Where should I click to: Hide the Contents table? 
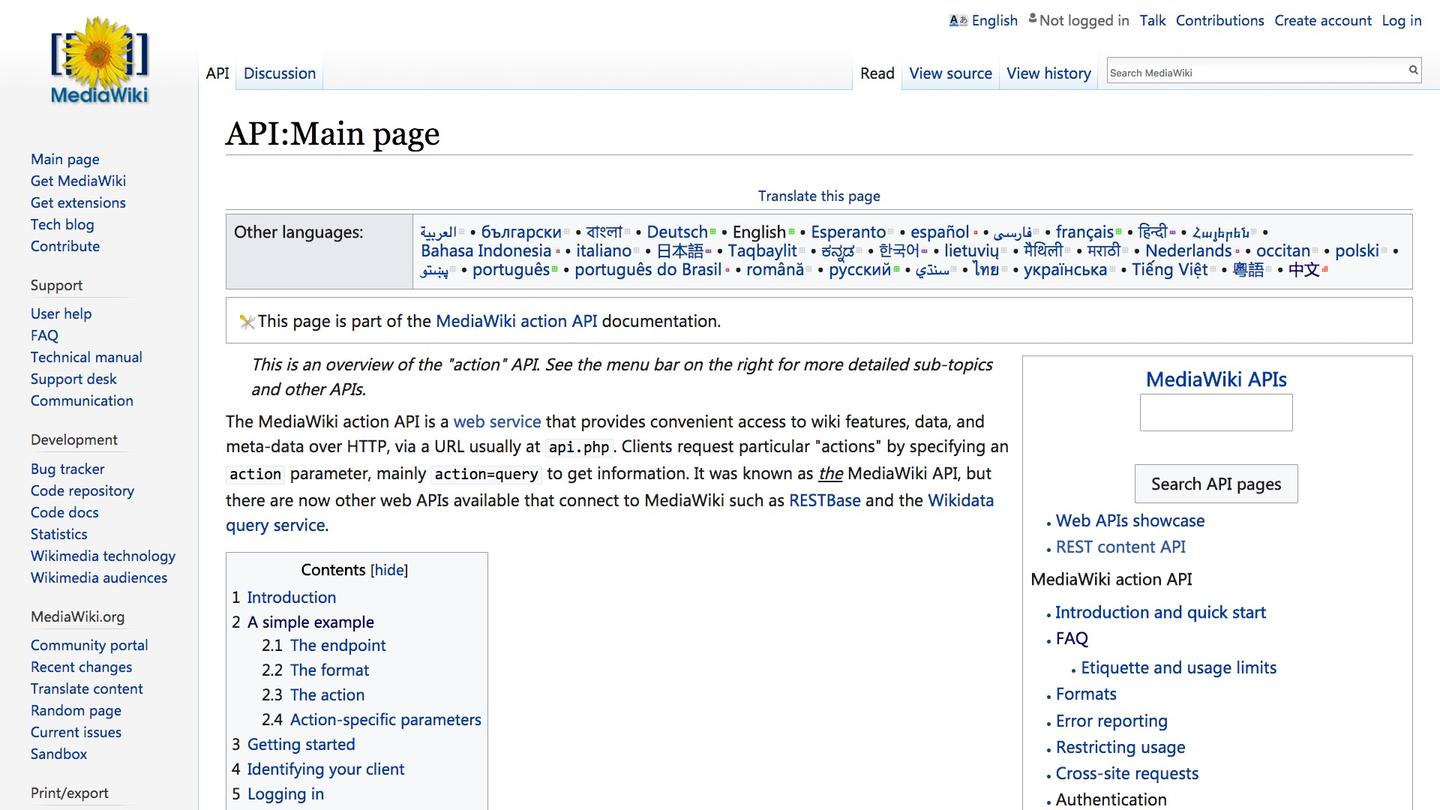pos(389,570)
